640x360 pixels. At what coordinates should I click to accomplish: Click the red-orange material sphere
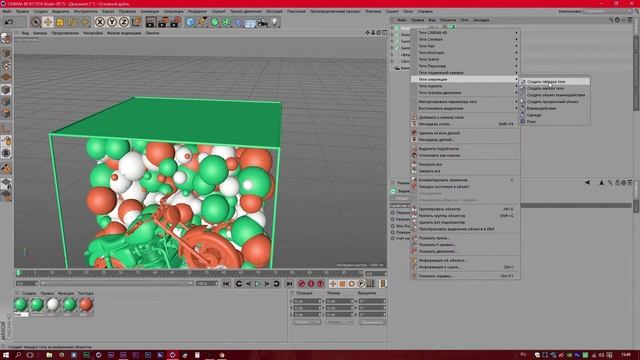[x=86, y=304]
